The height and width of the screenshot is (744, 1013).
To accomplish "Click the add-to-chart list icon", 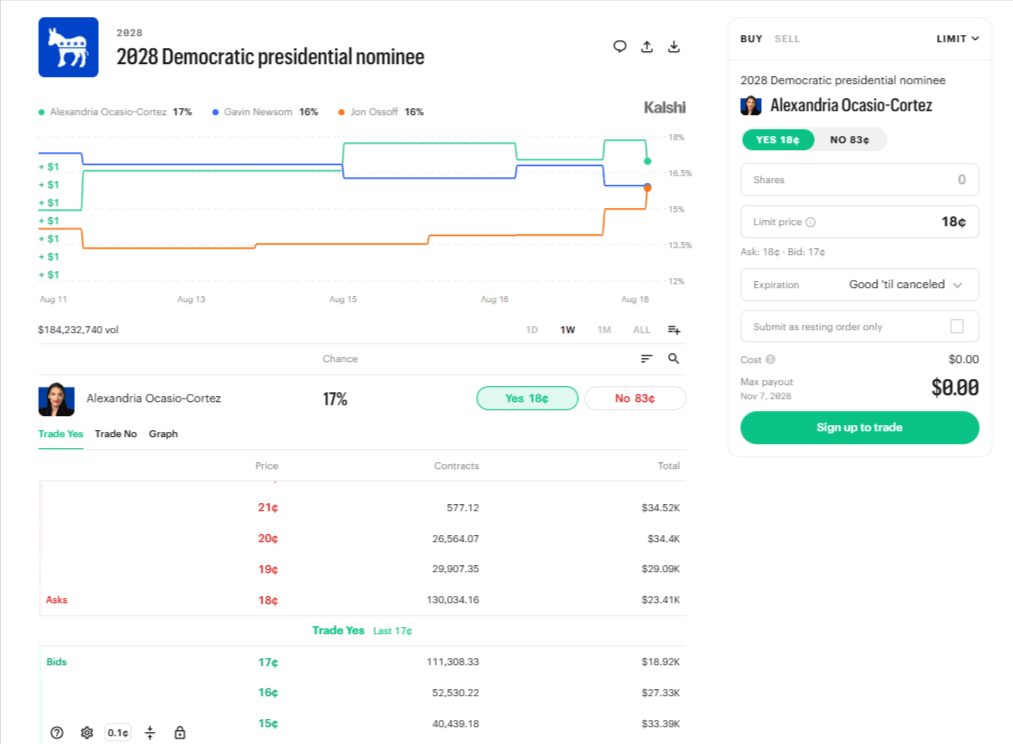I will [674, 330].
